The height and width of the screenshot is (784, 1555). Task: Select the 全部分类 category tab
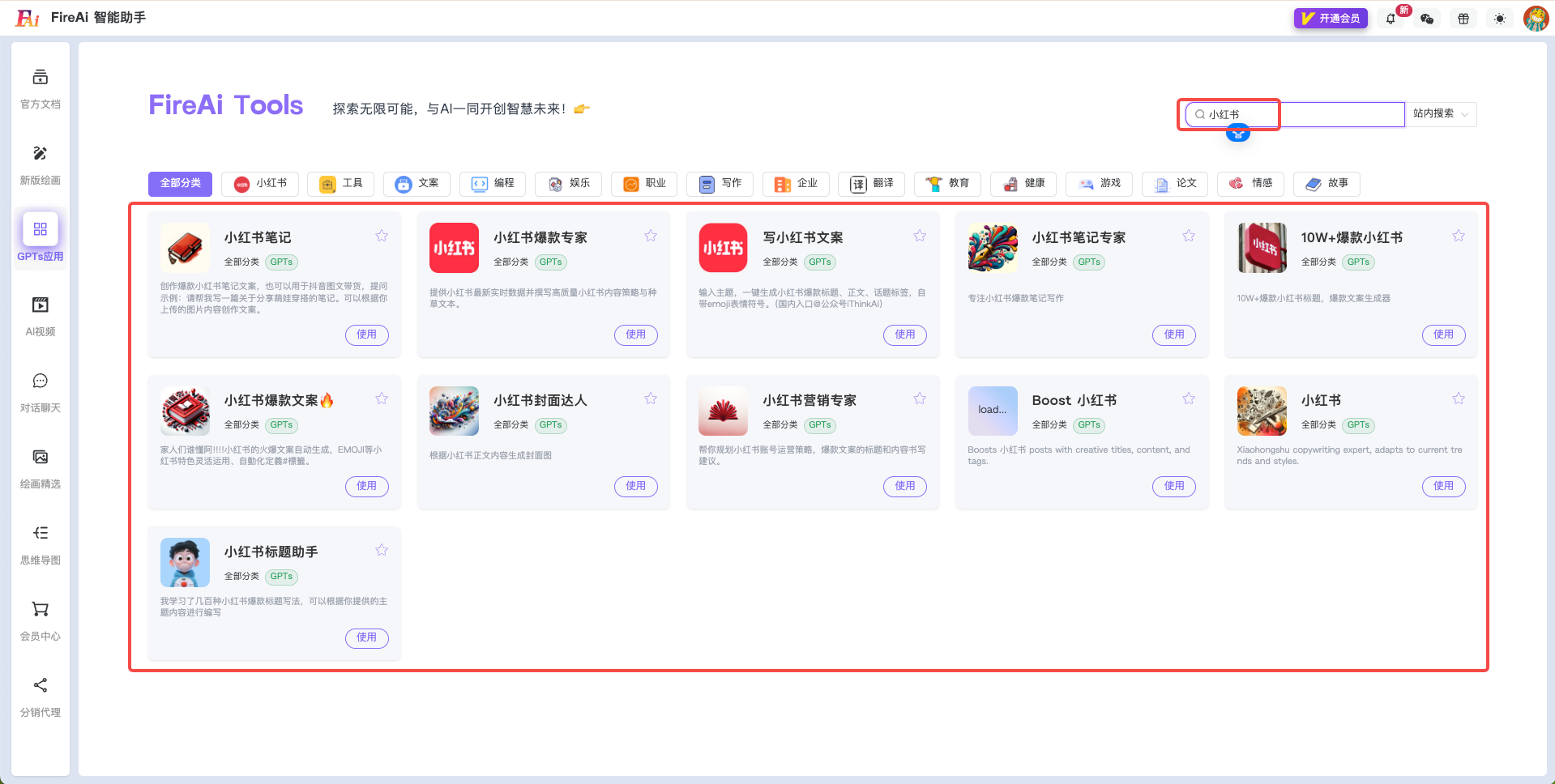(180, 184)
